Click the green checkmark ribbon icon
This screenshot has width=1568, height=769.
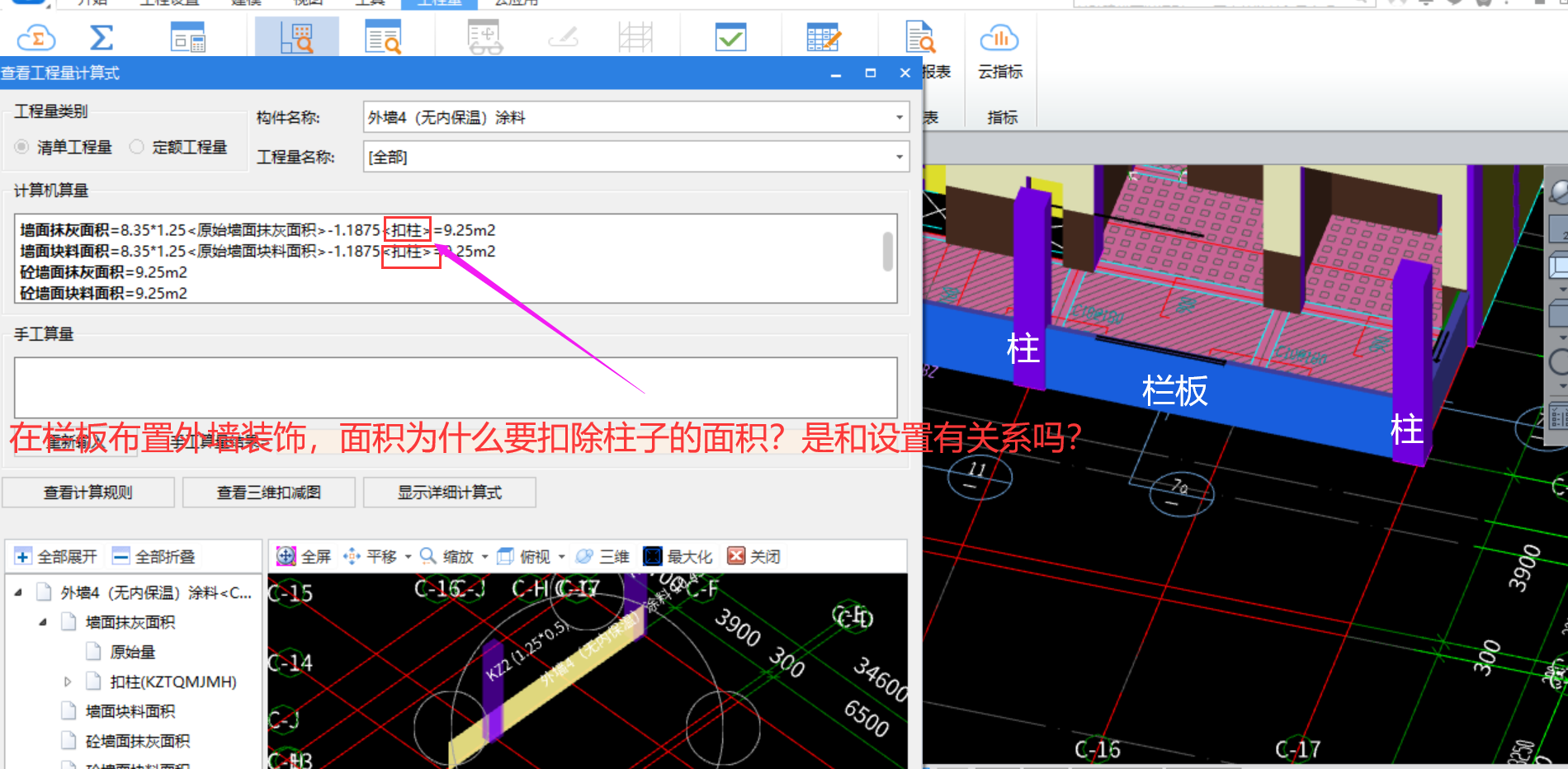(x=731, y=38)
